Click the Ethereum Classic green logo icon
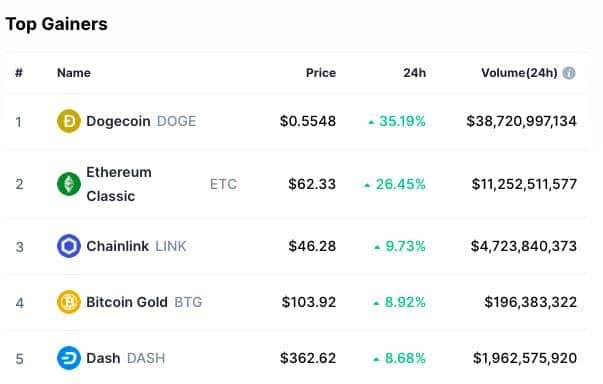This screenshot has height=384, width=603. click(69, 184)
